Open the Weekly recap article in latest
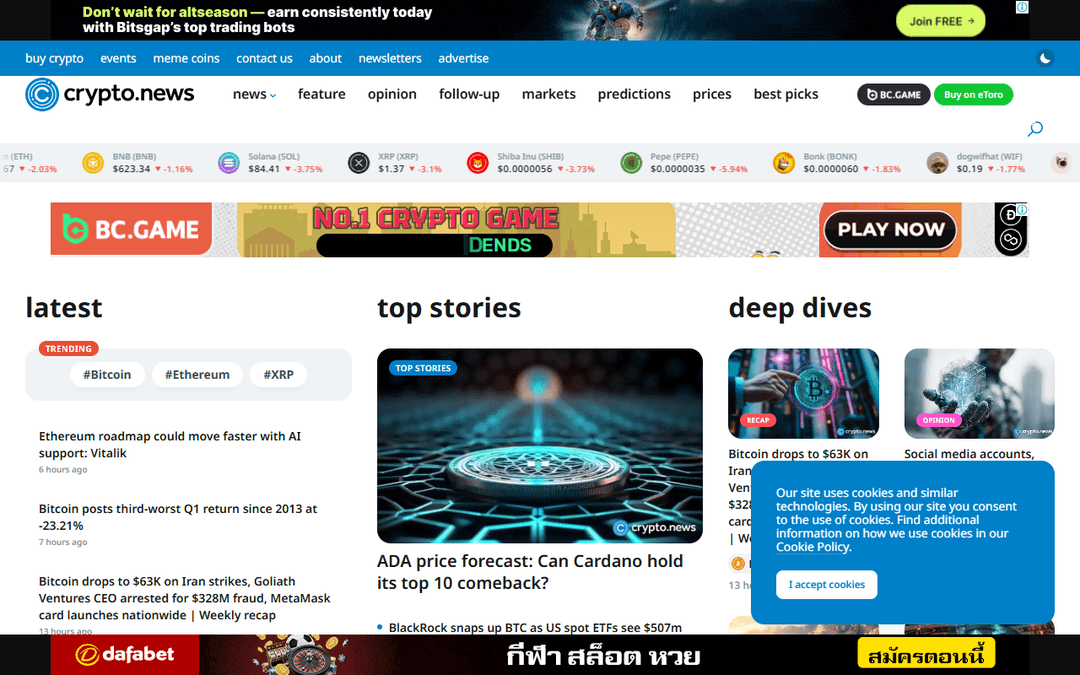 (x=185, y=598)
